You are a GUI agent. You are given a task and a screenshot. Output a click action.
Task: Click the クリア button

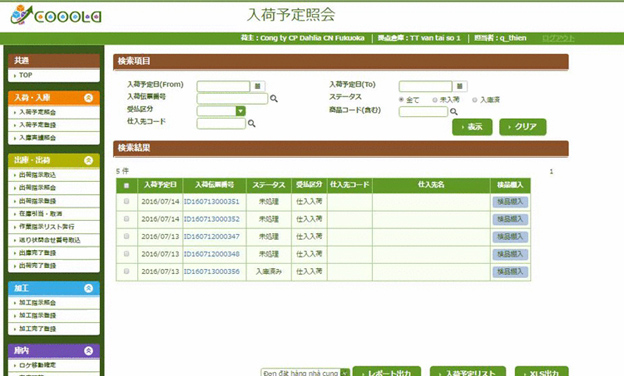[523, 127]
